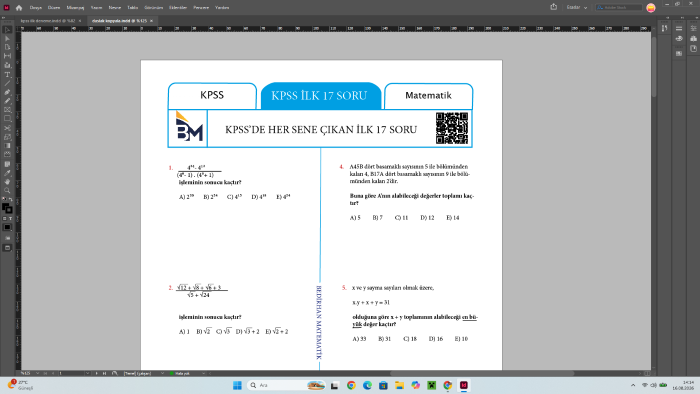Go to previous page button
Screen dimensions: 700x394
click(53, 373)
